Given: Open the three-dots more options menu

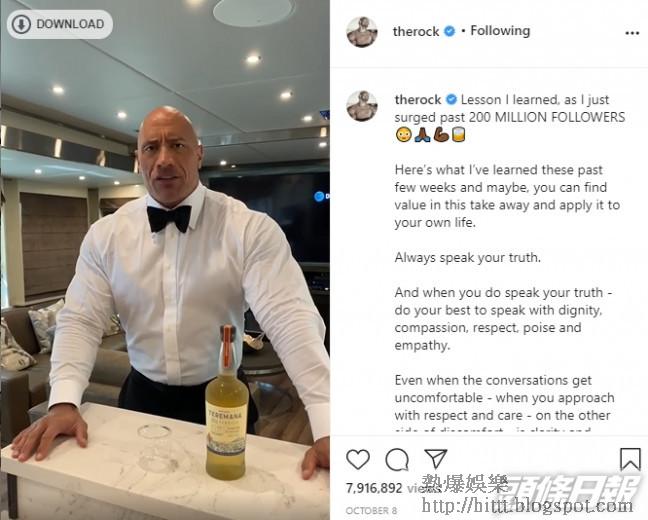Looking at the screenshot, I should [x=632, y=33].
